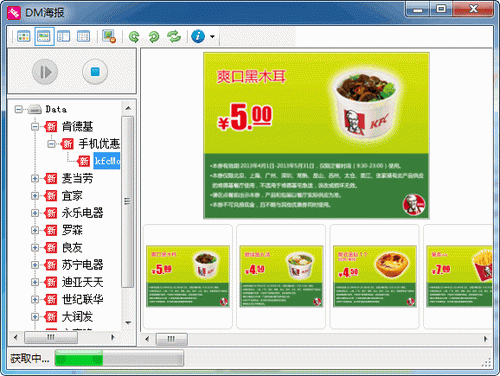This screenshot has width=500, height=376.
Task: Click the thumbnail strip right scroll arrow
Action: tap(485, 339)
